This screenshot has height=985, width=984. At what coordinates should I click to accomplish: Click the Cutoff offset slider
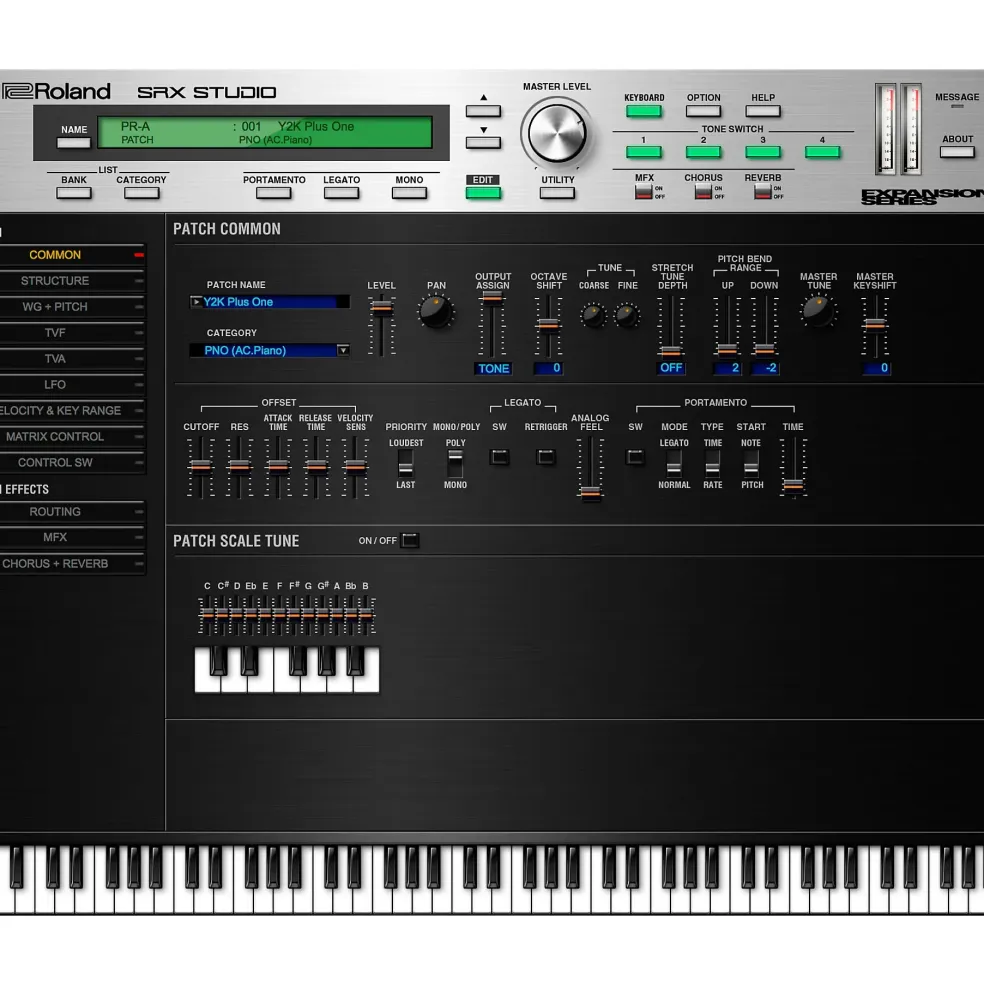click(x=200, y=468)
